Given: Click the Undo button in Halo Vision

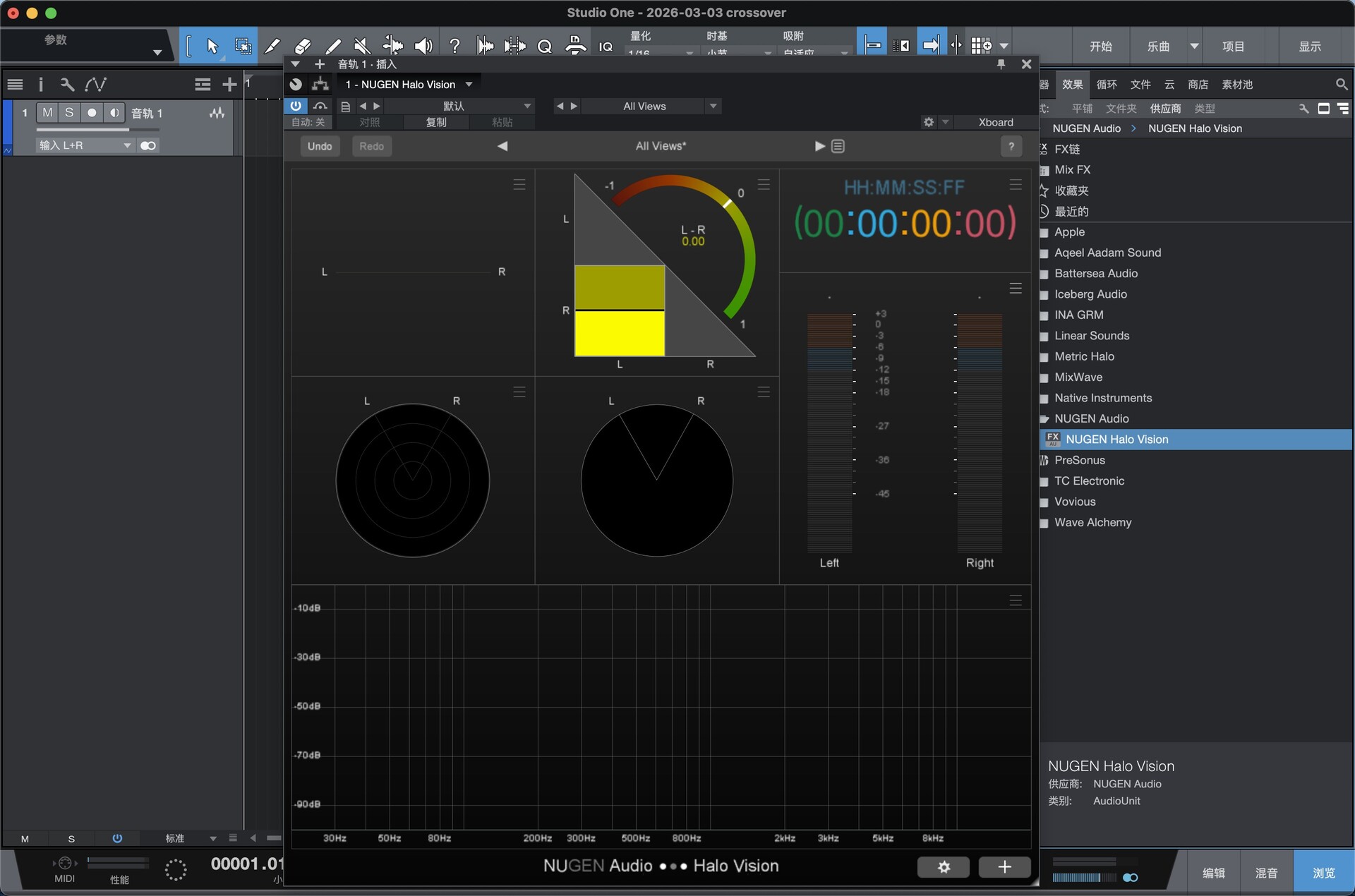Looking at the screenshot, I should click(x=320, y=146).
